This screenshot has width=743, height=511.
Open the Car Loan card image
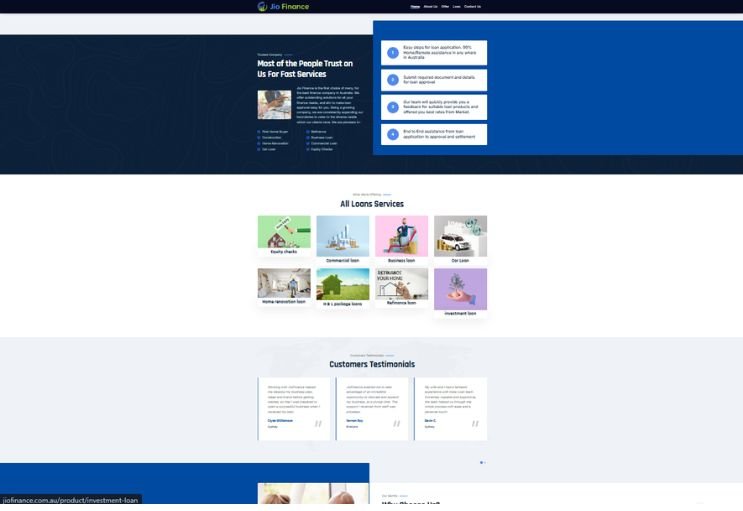tap(460, 236)
